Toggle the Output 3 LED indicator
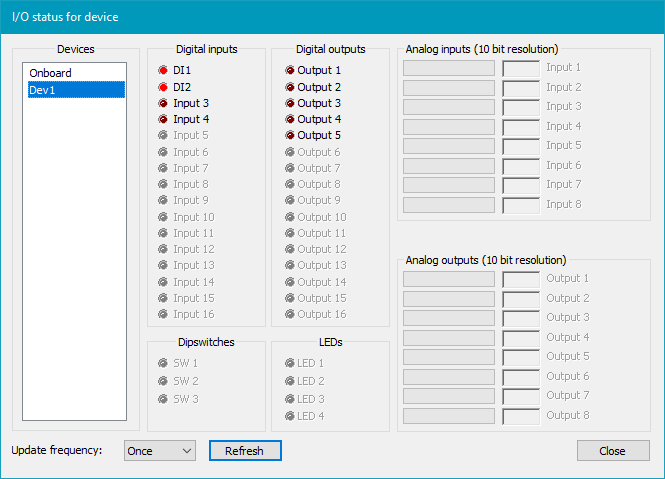The width and height of the screenshot is (665, 479). (x=290, y=103)
